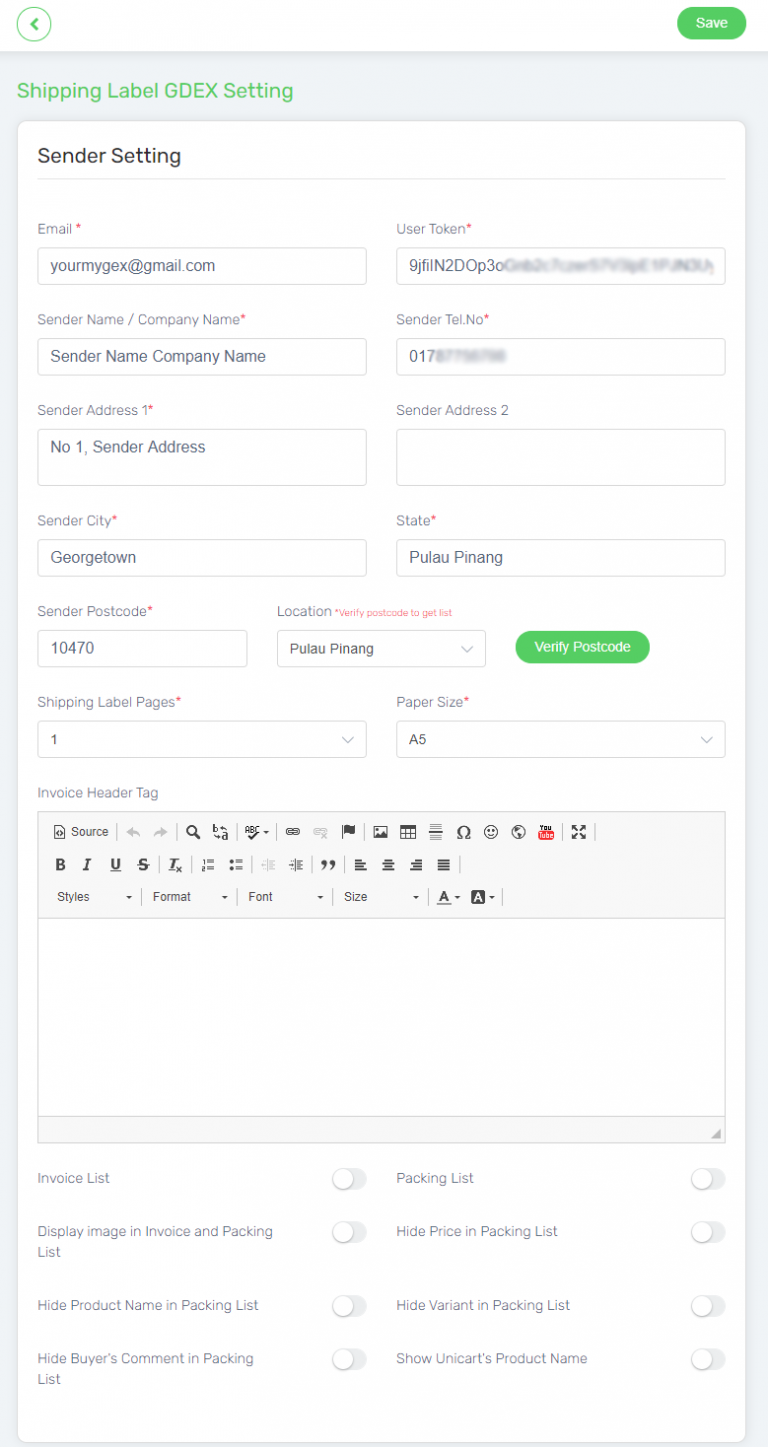Click the Save button
The width and height of the screenshot is (768, 1447).
tap(711, 23)
